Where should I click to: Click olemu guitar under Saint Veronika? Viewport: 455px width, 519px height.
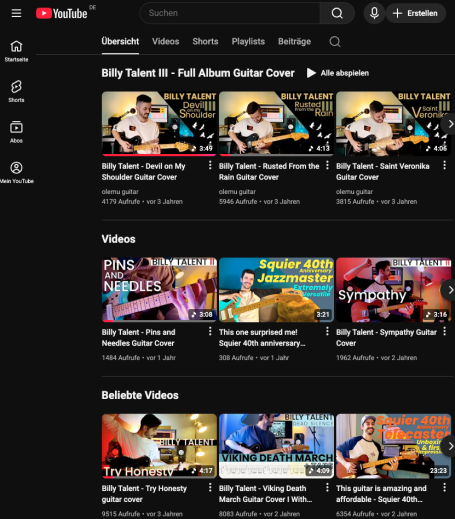(x=354, y=192)
